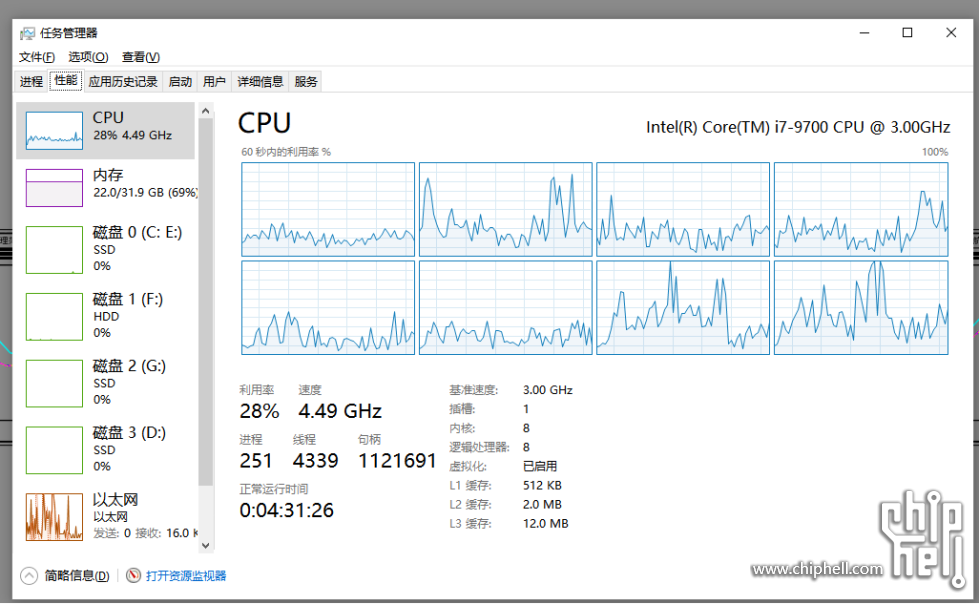979x604 pixels.
Task: Open the 文件(F) menu
Action: tap(36, 57)
